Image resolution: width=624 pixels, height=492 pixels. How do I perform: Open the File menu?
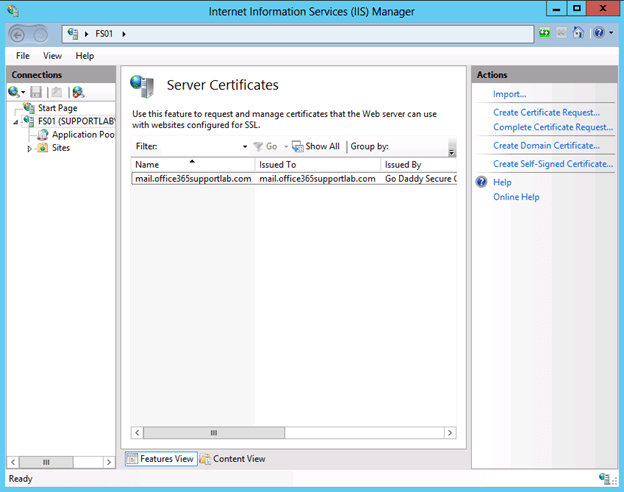[23, 56]
